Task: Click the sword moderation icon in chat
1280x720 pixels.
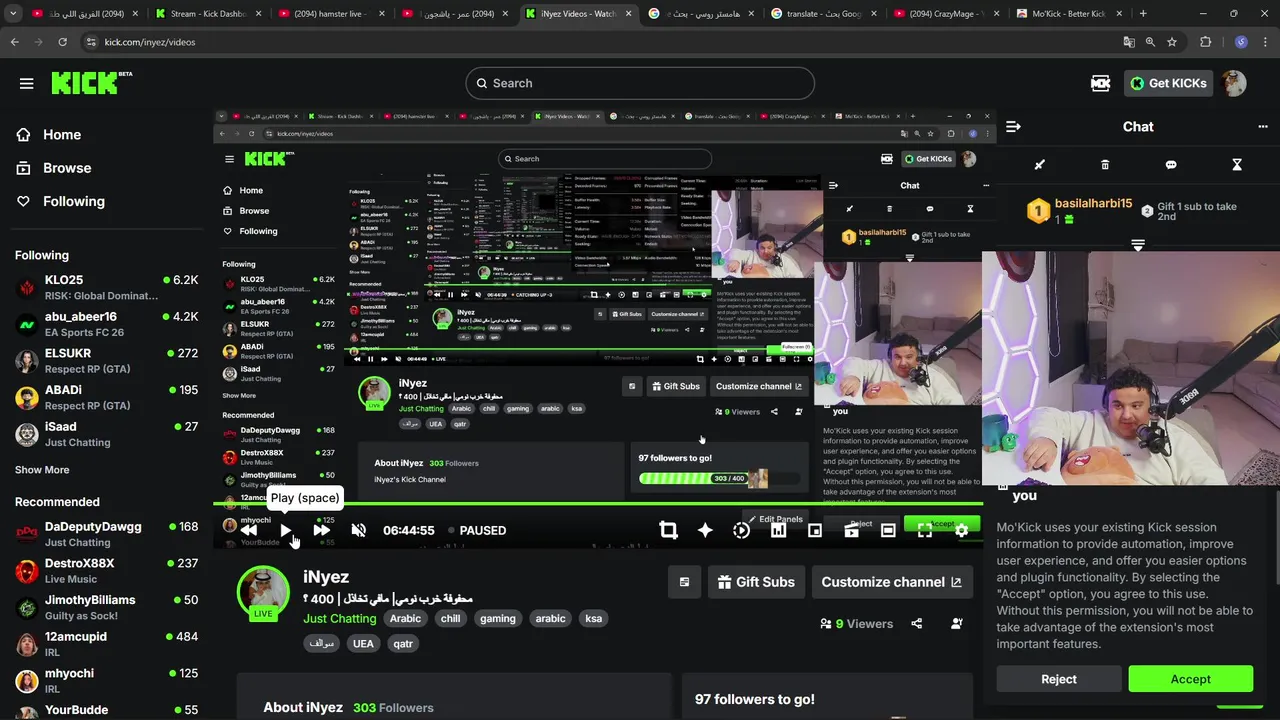Action: coord(1039,165)
